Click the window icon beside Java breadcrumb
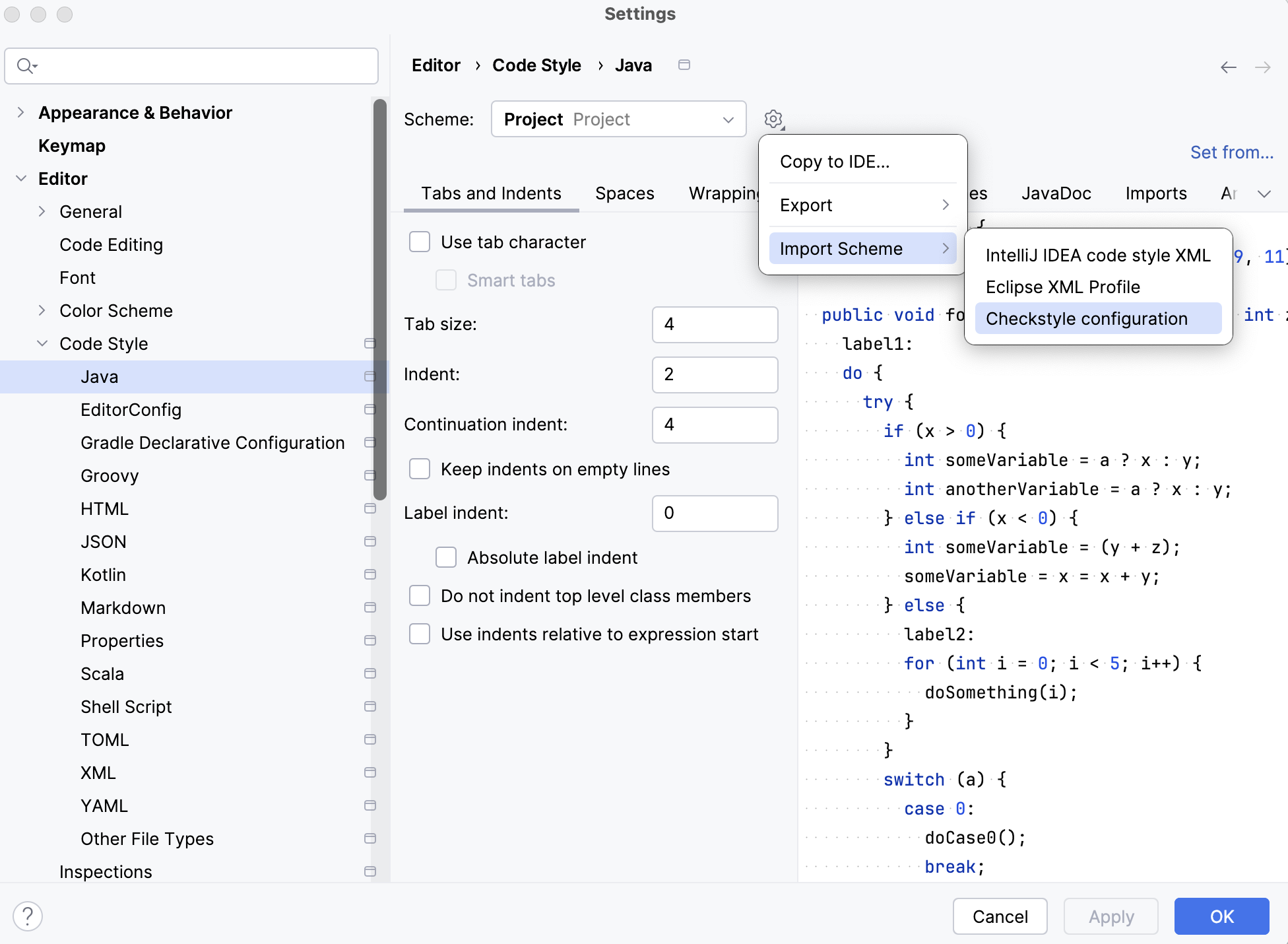 point(684,65)
